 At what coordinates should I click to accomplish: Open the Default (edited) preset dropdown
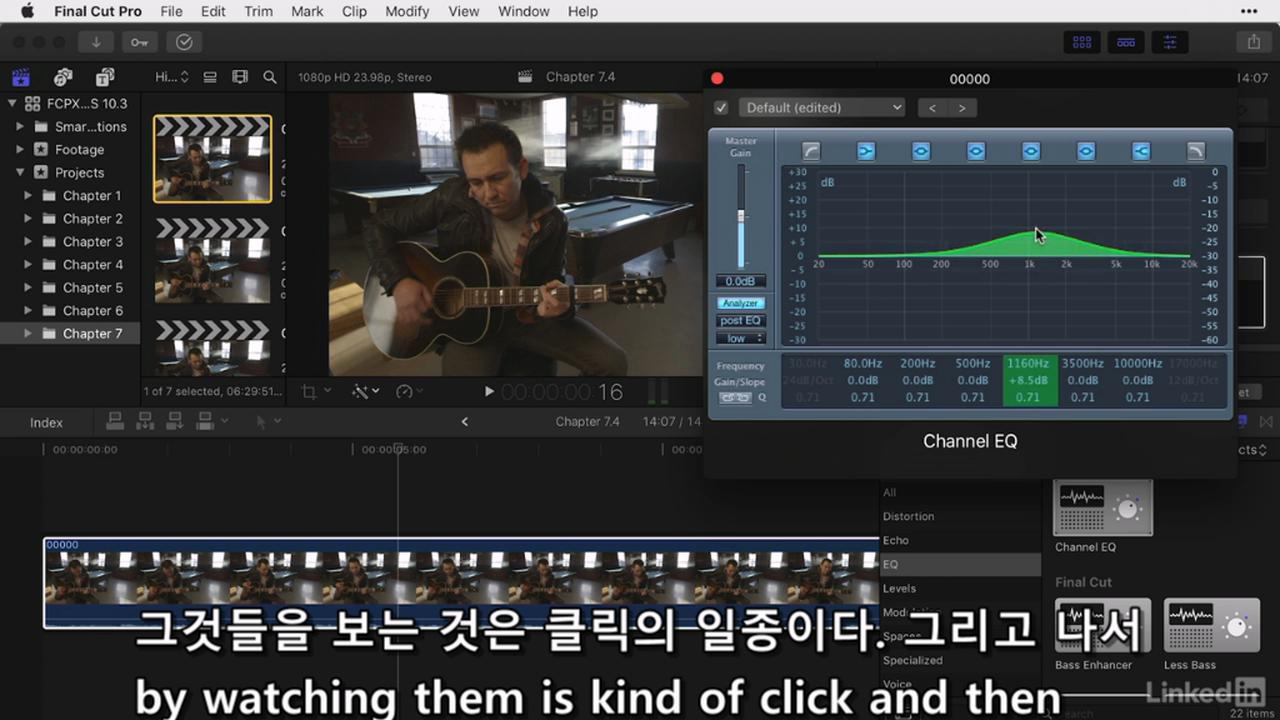(822, 108)
